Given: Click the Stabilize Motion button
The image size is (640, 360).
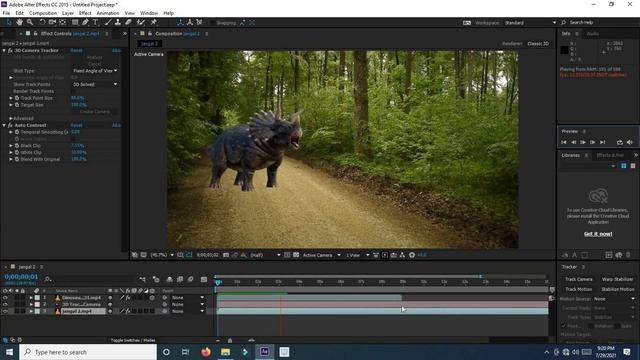Looking at the screenshot, I should pyautogui.click(x=617, y=289).
